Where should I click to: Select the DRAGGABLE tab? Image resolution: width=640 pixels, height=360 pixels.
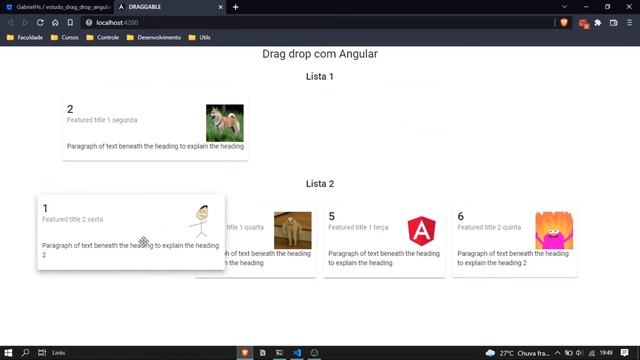coord(169,7)
